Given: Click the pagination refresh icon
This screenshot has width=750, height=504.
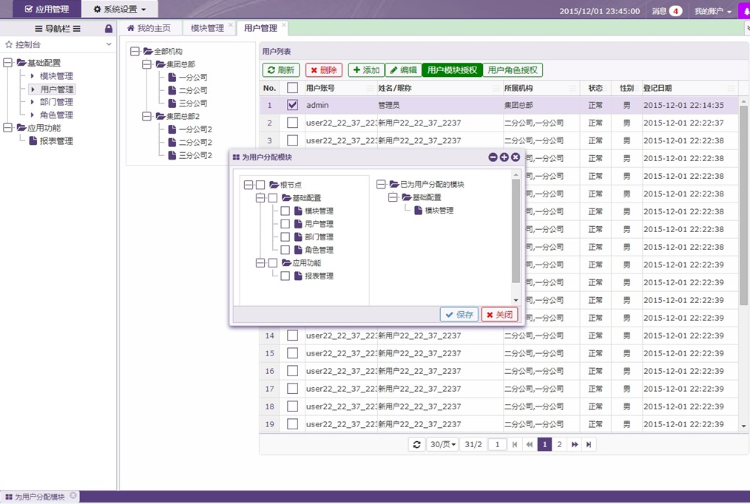Looking at the screenshot, I should coord(416,444).
